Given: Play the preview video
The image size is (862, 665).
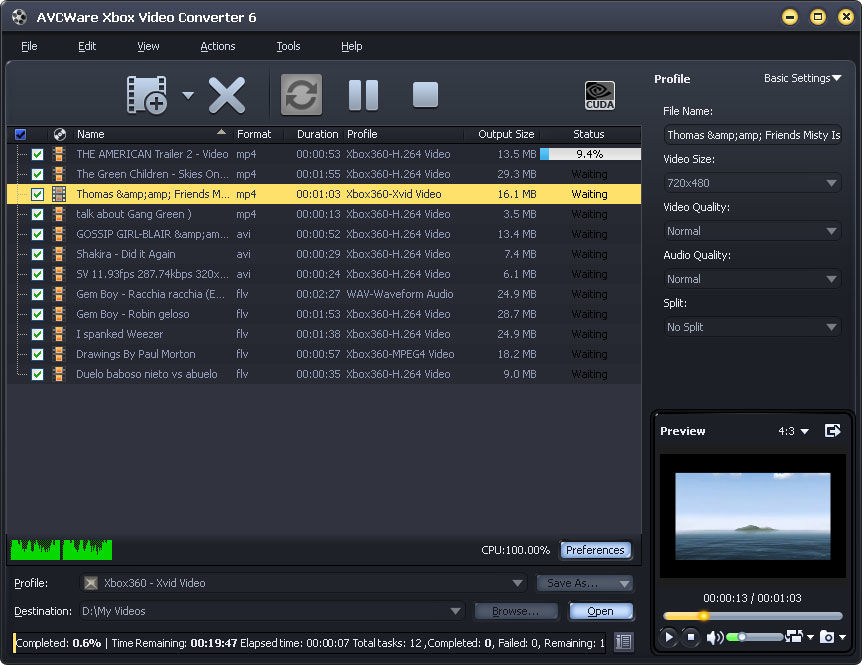Looking at the screenshot, I should [x=668, y=636].
